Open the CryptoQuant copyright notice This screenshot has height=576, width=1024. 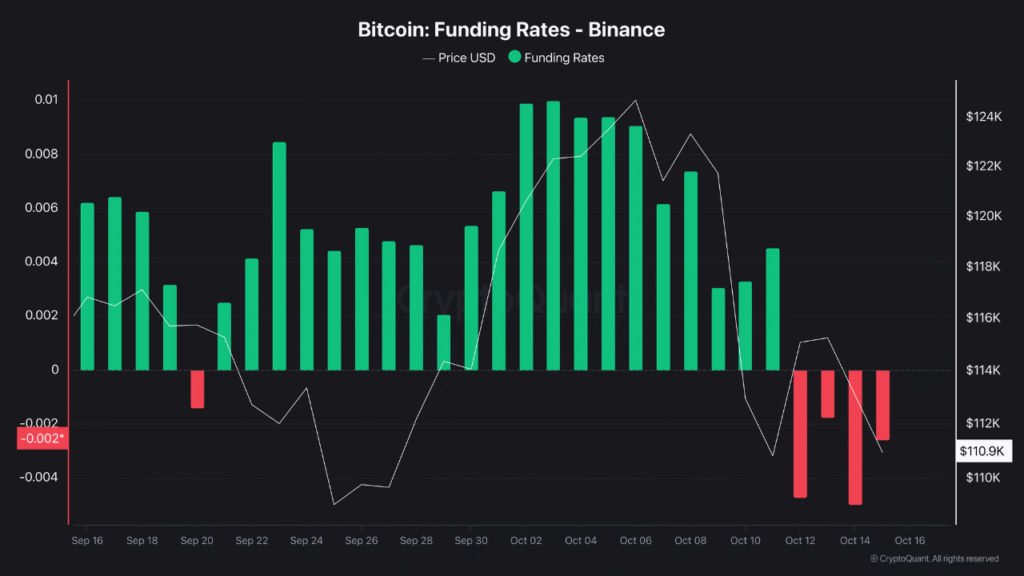pos(934,558)
